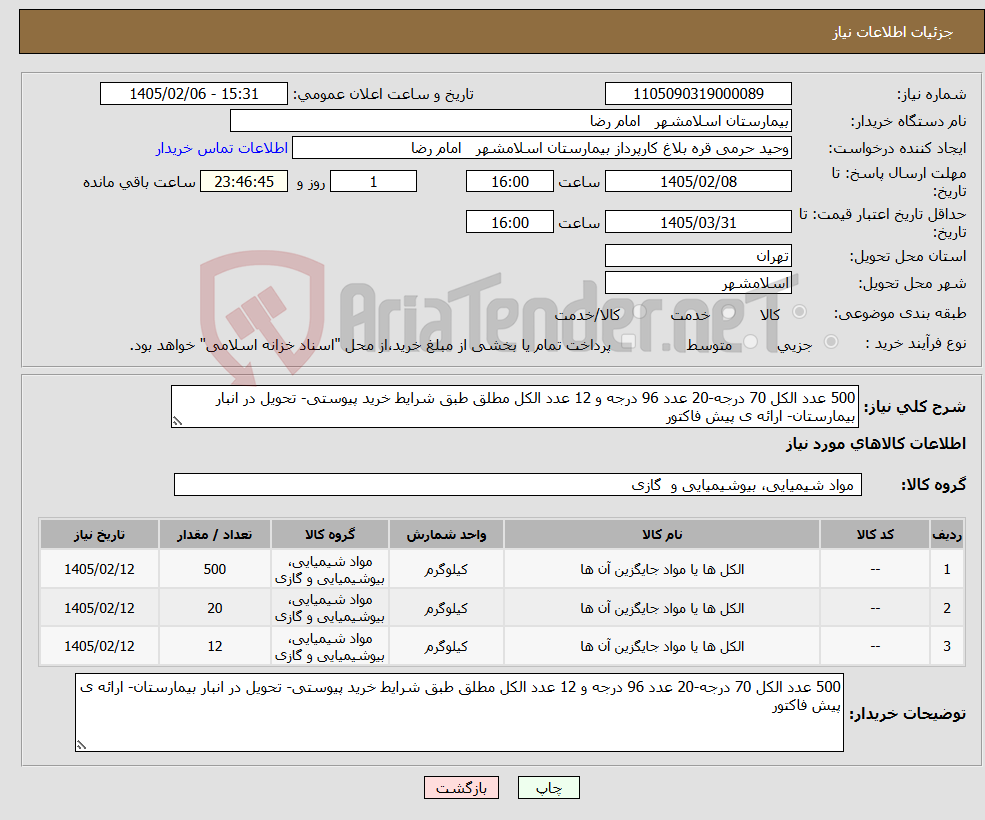This screenshot has width=985, height=820.
Task: Click the quantity 500 cell
Action: point(214,569)
